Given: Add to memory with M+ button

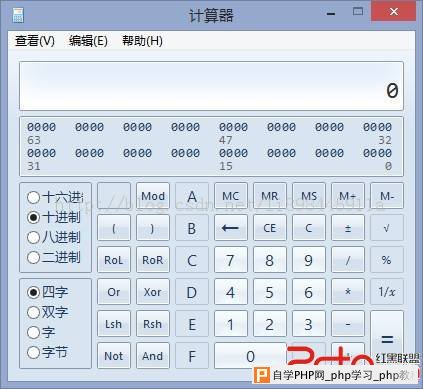Looking at the screenshot, I should click(348, 196).
